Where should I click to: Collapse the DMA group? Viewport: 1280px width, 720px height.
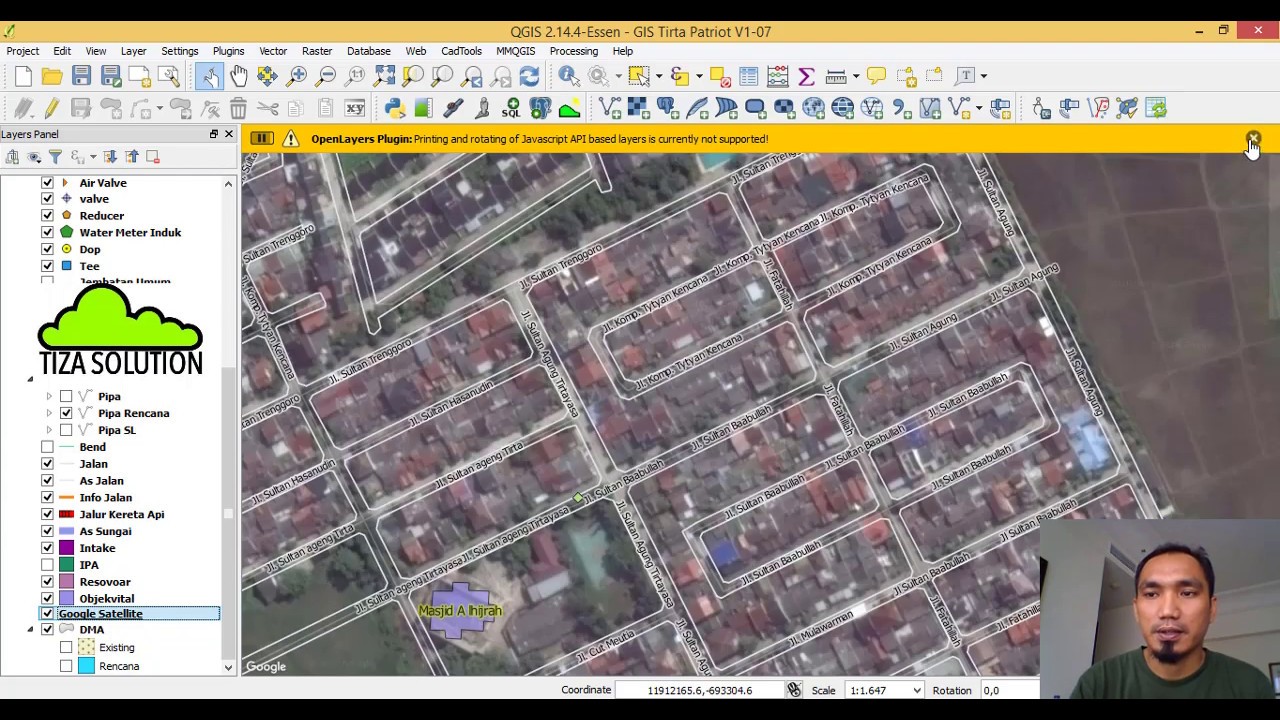point(30,630)
